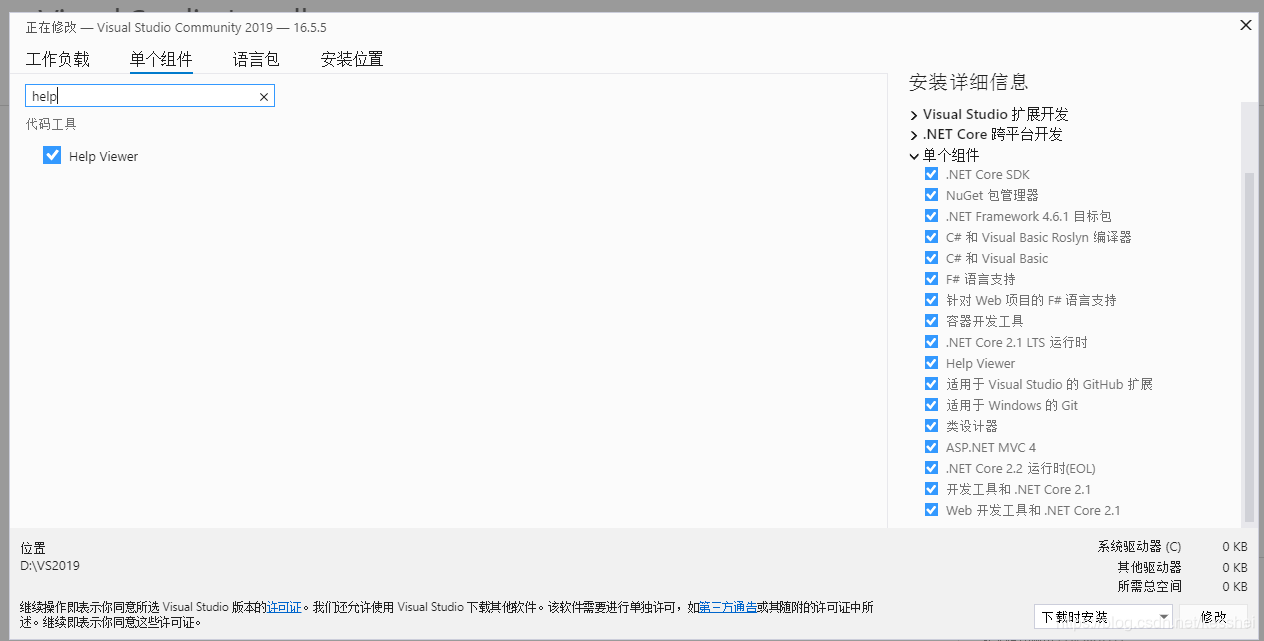1264x641 pixels.
Task: Uncheck NuGet 包管理器 component
Action: click(x=932, y=195)
